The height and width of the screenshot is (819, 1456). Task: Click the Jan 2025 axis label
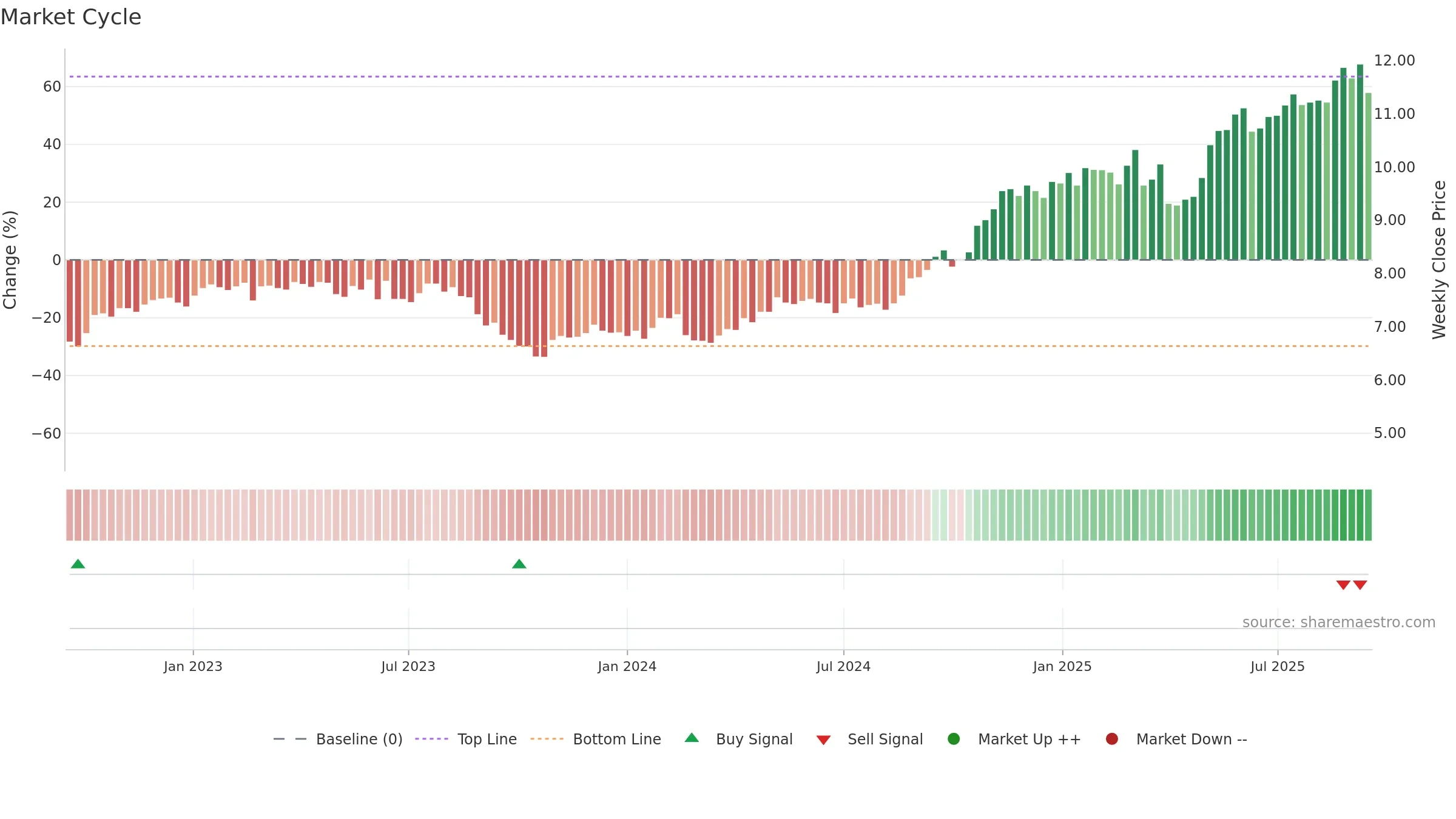[1063, 667]
